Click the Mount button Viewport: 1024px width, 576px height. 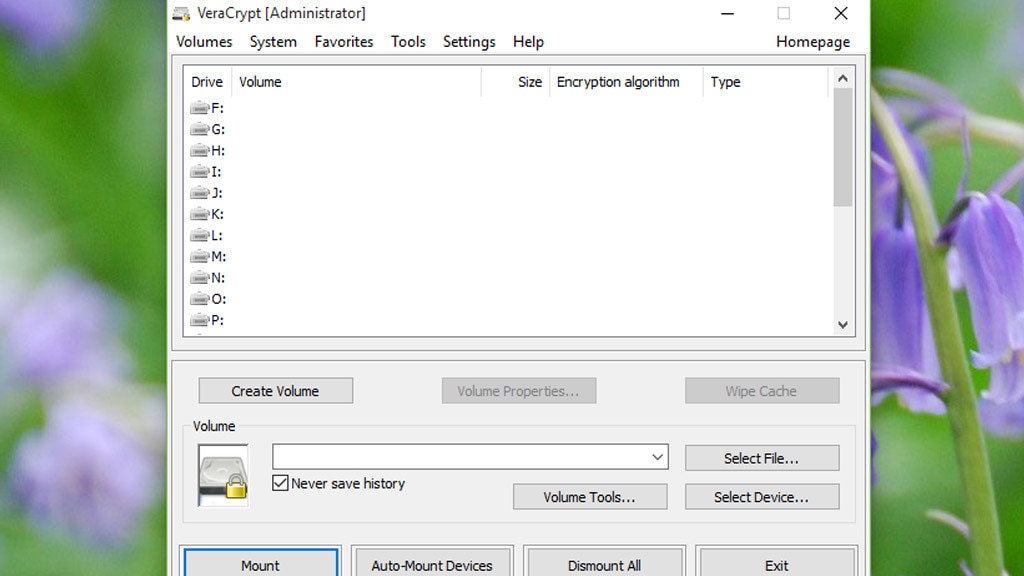(261, 564)
